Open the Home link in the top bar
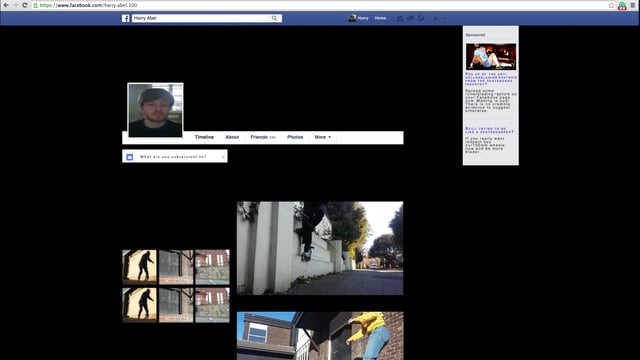Viewport: 640px width, 360px height. [x=380, y=18]
